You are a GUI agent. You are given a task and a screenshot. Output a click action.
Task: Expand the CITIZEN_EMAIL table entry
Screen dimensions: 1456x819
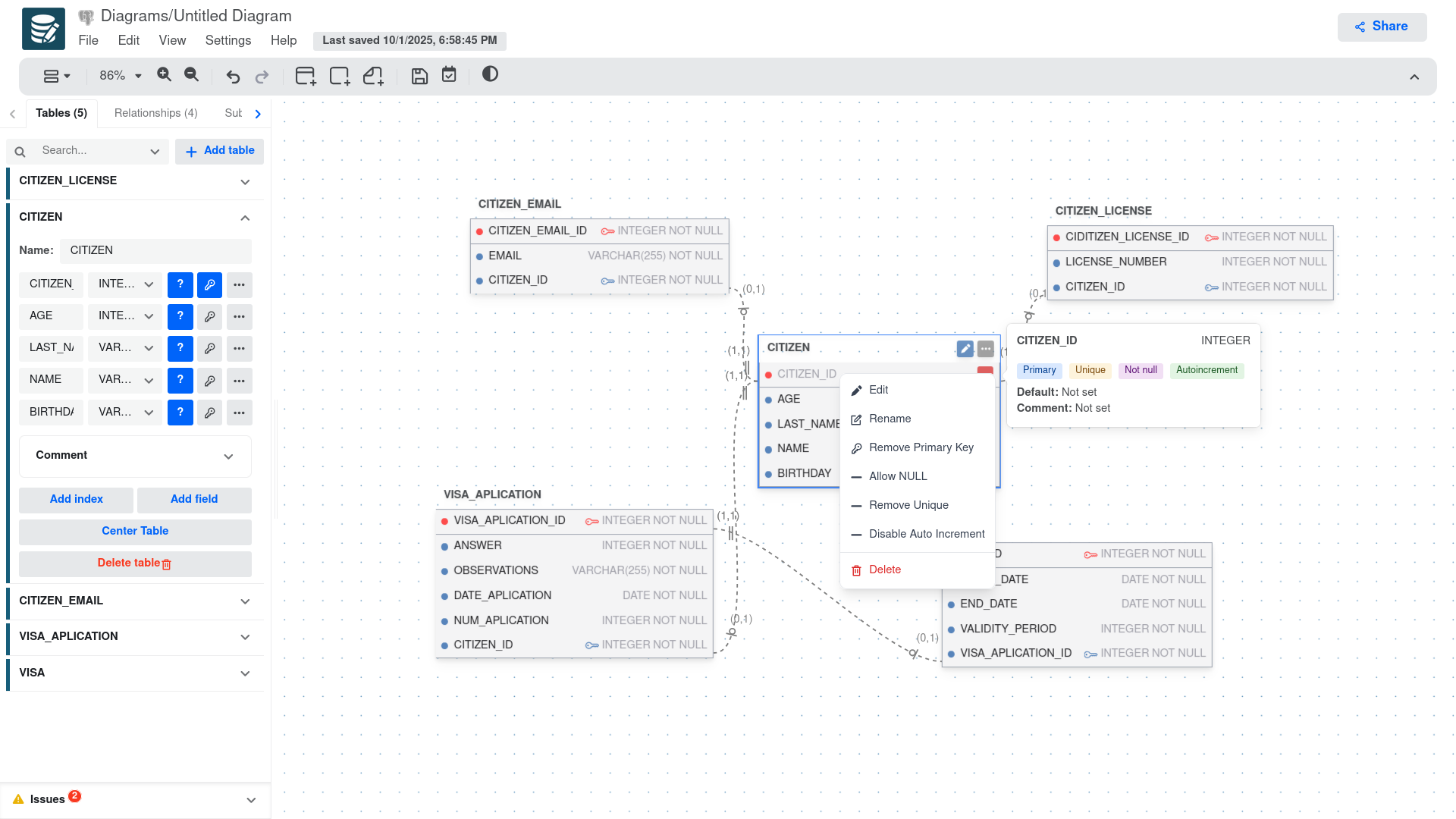(245, 601)
